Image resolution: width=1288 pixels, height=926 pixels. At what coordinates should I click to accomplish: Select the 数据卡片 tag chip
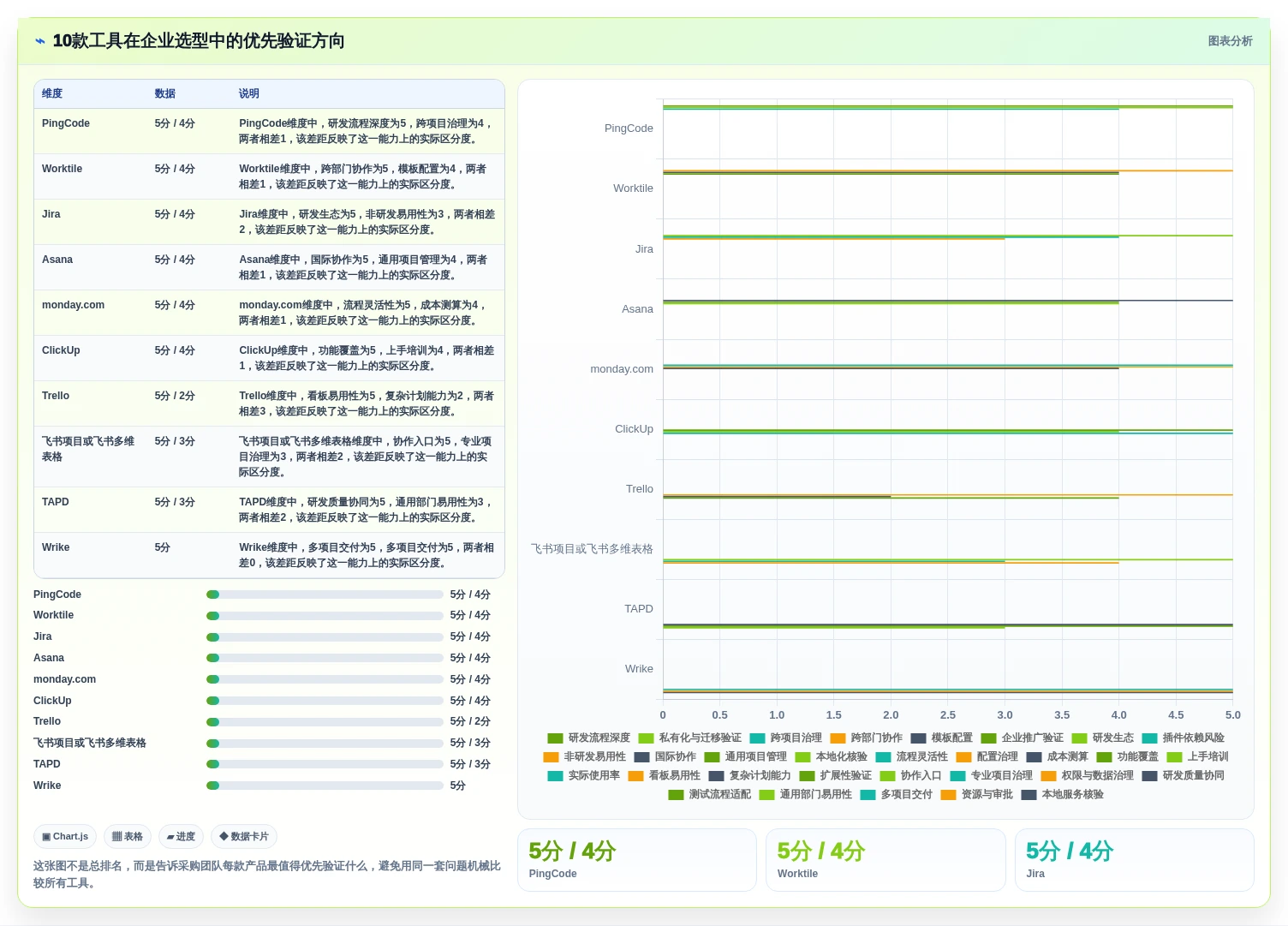(244, 837)
